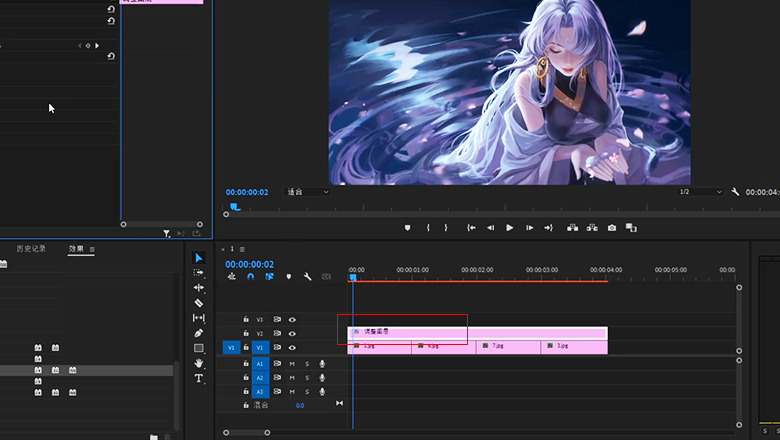Select the 3.jpg clip on V1

[574, 347]
